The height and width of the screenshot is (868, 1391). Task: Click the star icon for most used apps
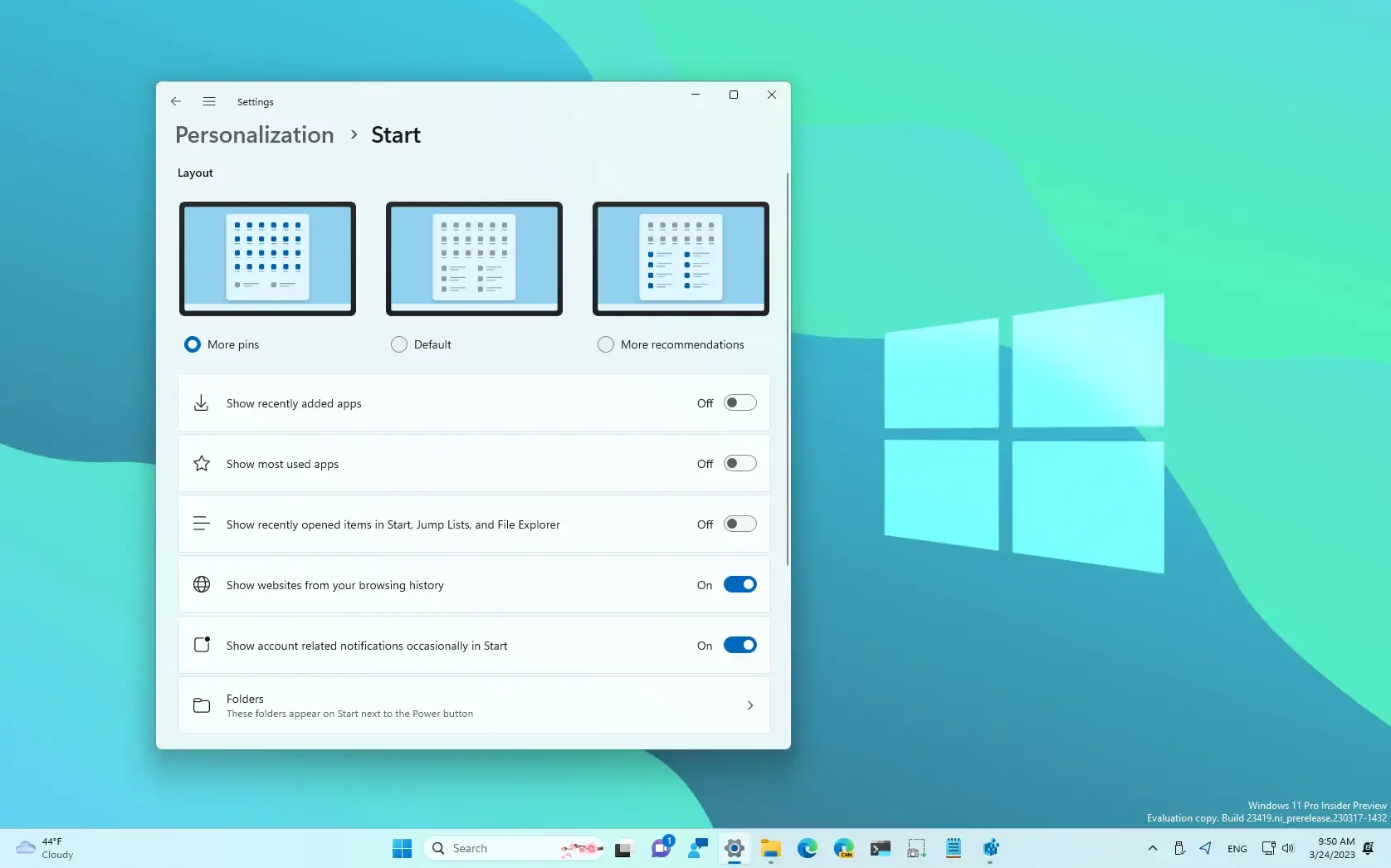202,463
